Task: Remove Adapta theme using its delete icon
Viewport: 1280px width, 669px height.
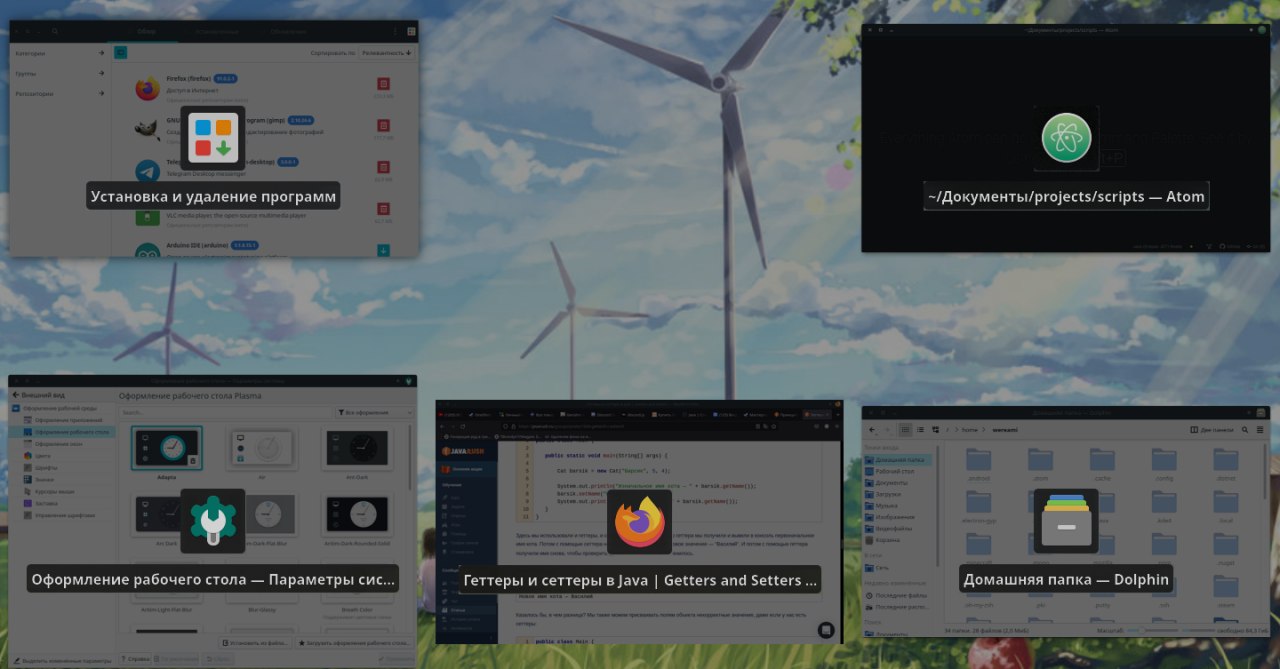Action: pyautogui.click(x=193, y=461)
